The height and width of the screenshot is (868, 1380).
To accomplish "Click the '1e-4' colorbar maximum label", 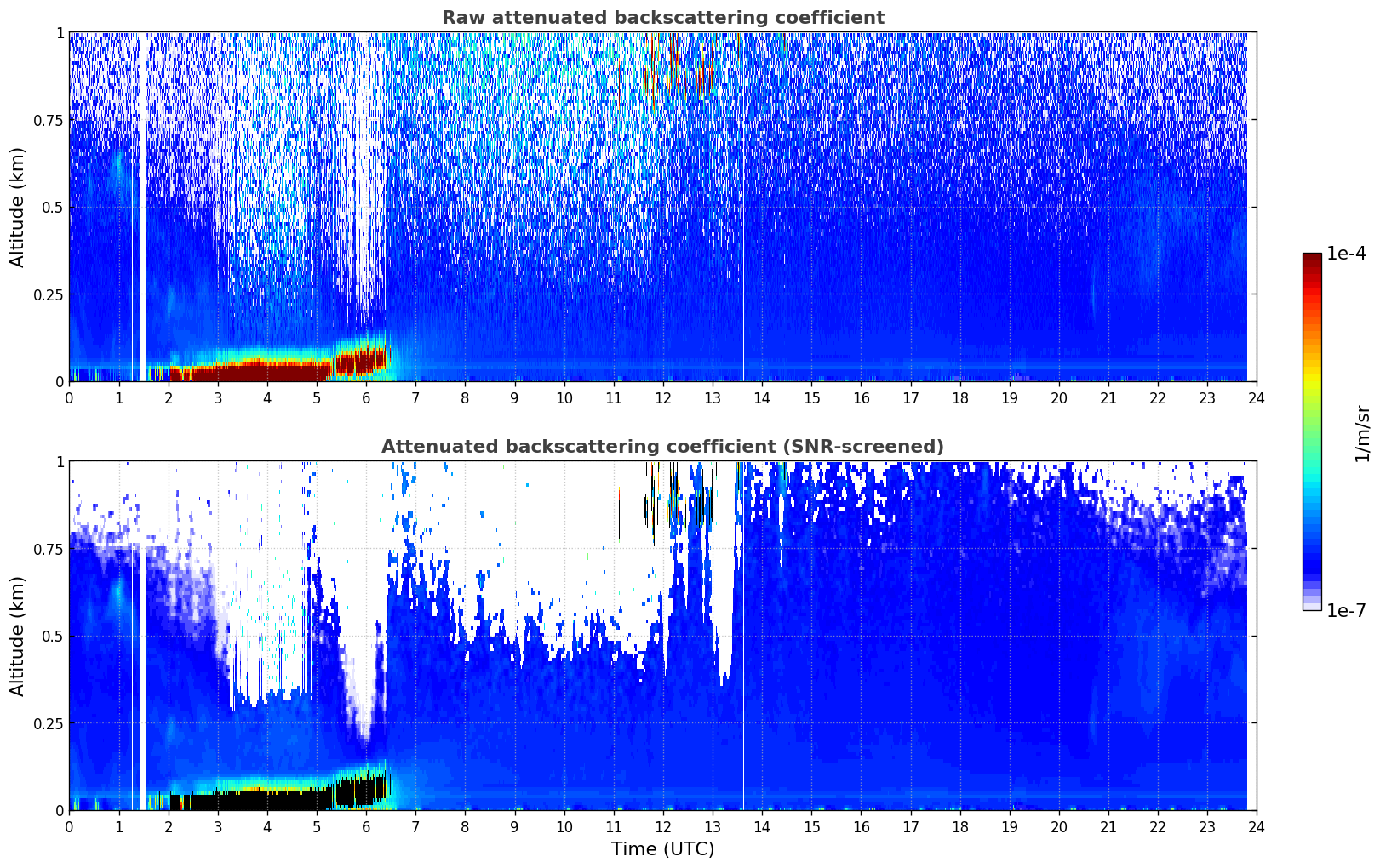I will 1346,254.
